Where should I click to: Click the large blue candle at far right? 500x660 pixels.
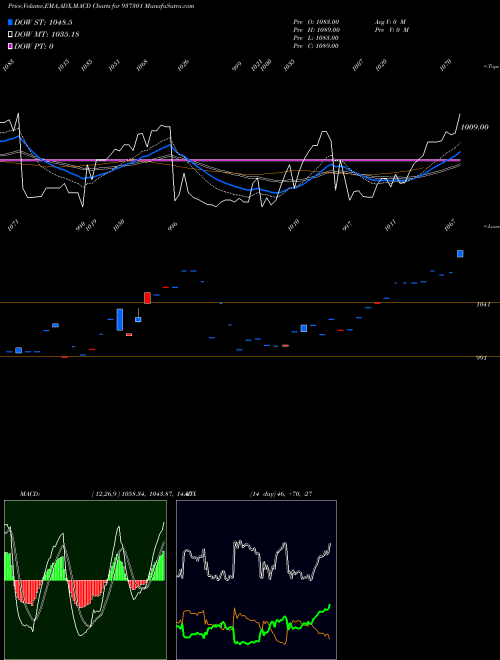click(x=460, y=253)
